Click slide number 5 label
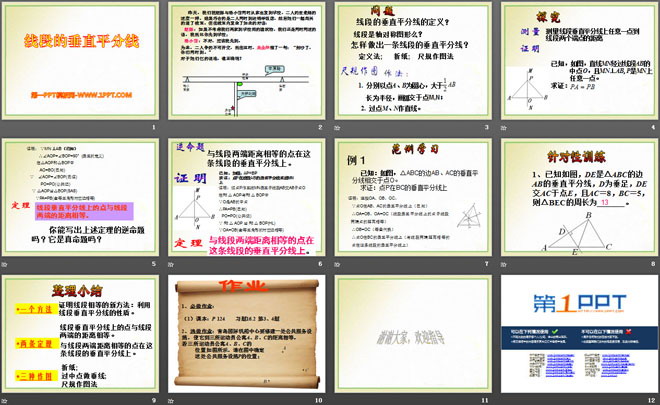Screen dimensions: 660x405 click(x=154, y=264)
